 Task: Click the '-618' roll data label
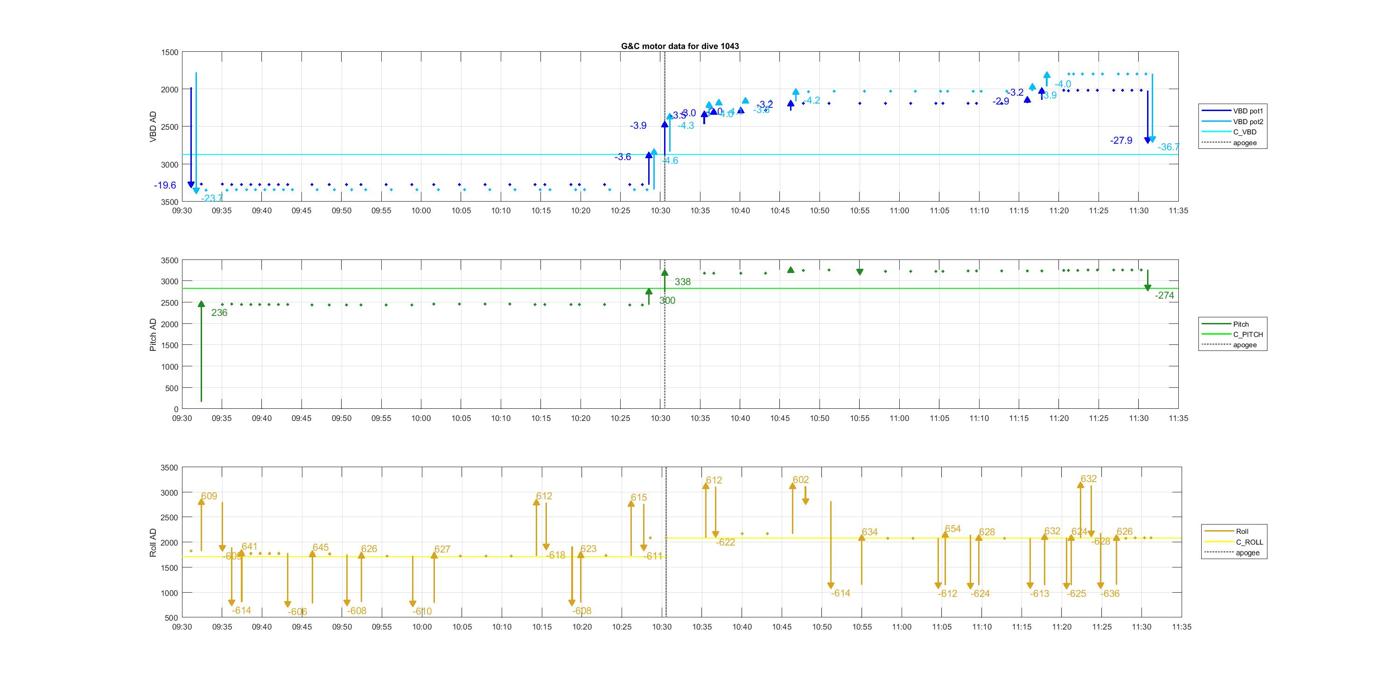(x=556, y=555)
